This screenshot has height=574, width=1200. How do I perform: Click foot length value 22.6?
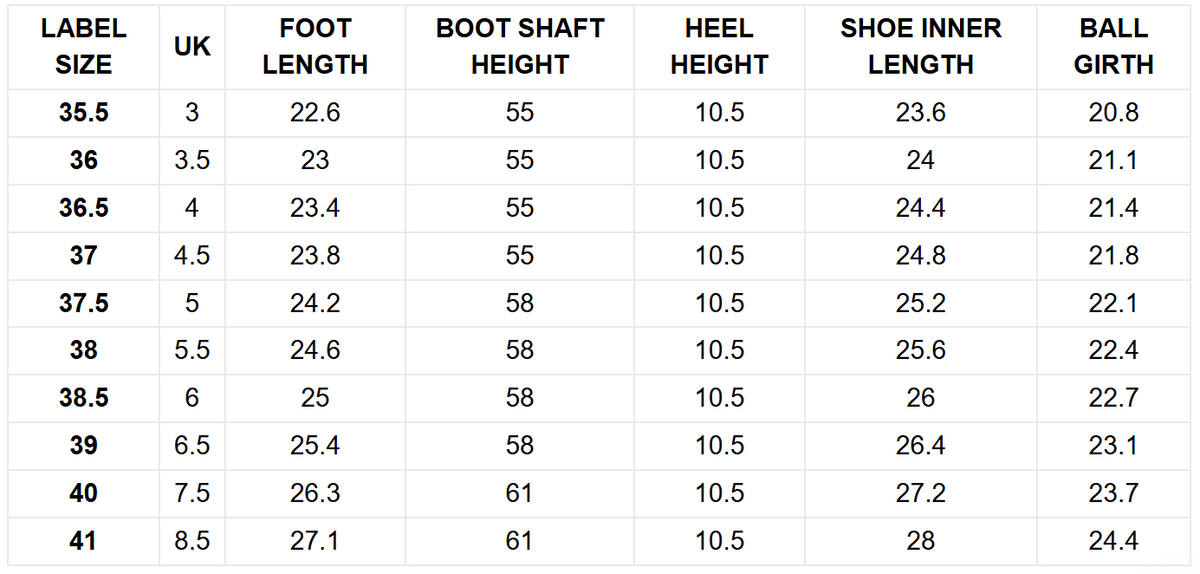point(315,113)
